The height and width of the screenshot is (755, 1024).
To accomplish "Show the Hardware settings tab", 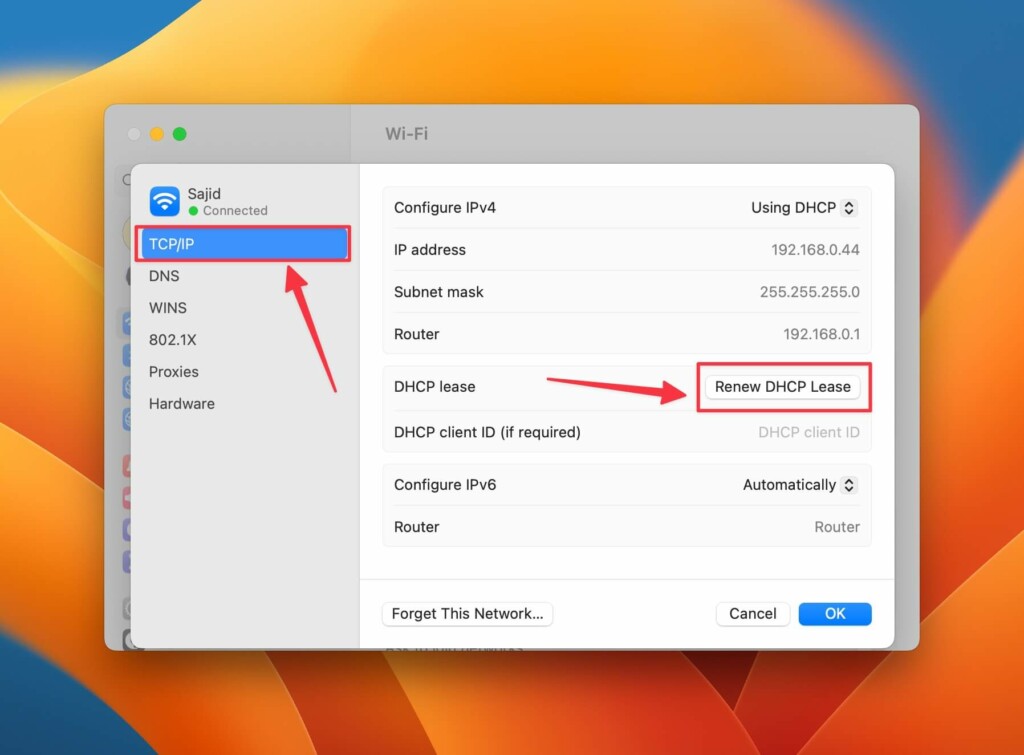I will pos(181,404).
